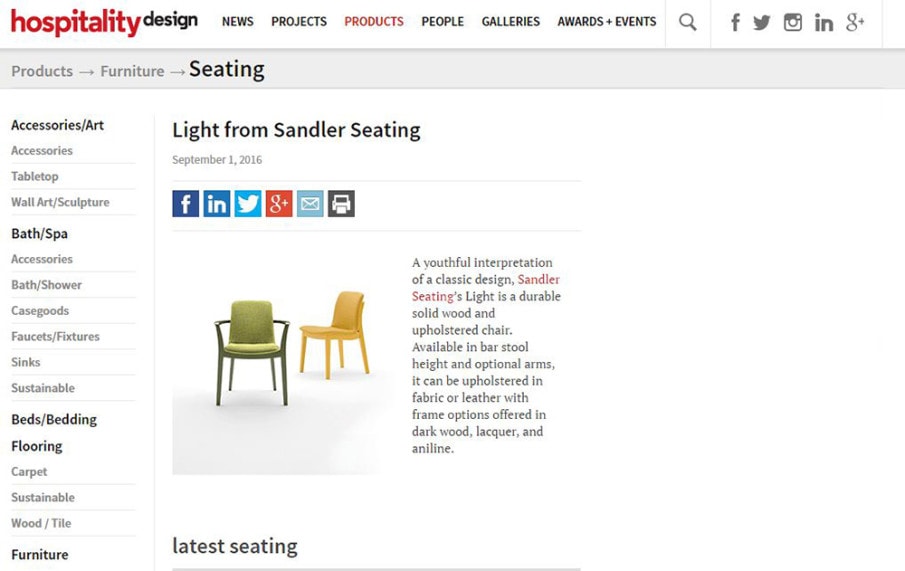The width and height of the screenshot is (905, 571).
Task: Share article on Google Plus
Action: 279,204
